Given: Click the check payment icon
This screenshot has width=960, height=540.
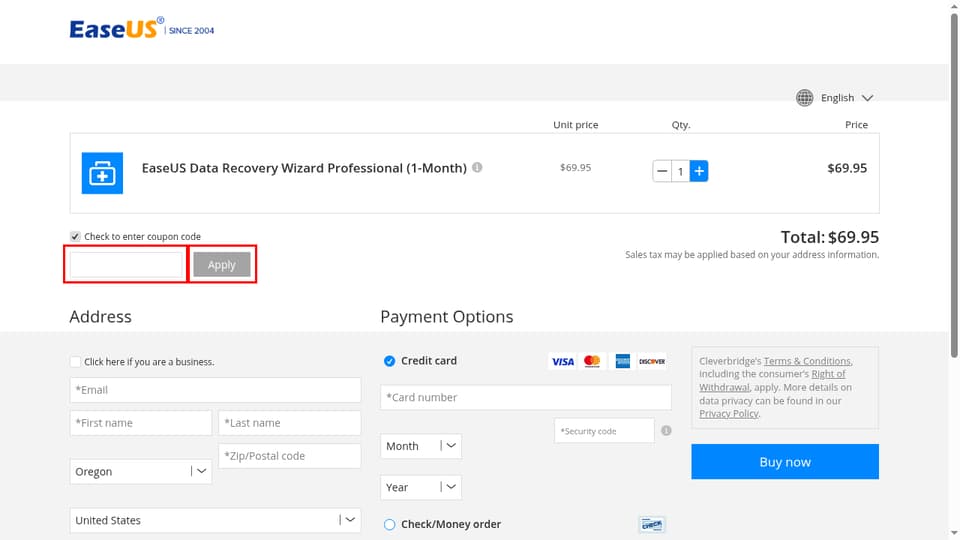Looking at the screenshot, I should (x=651, y=525).
